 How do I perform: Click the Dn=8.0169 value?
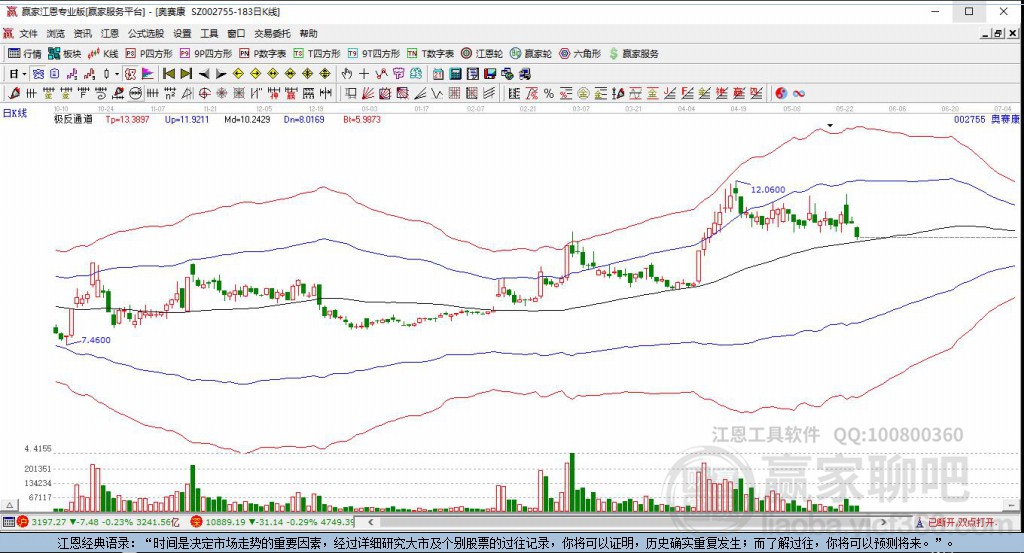304,119
